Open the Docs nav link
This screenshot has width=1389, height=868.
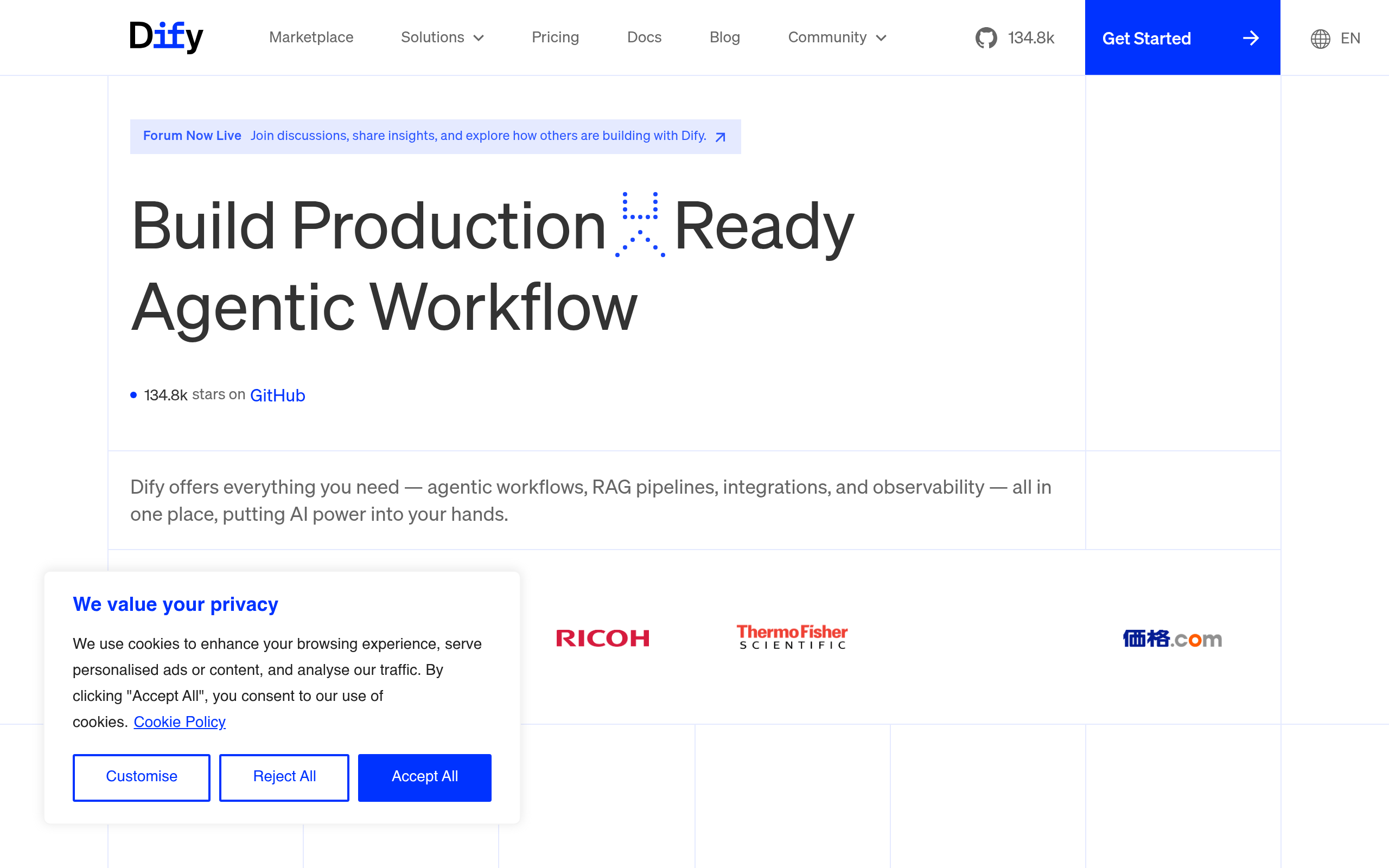click(x=644, y=37)
